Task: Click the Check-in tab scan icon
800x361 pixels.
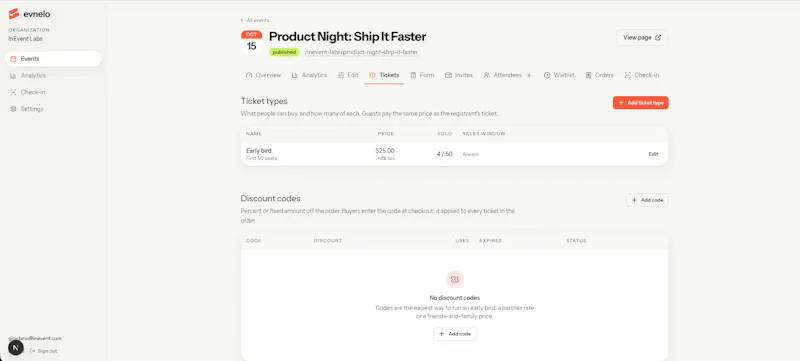Action: pyautogui.click(x=628, y=75)
